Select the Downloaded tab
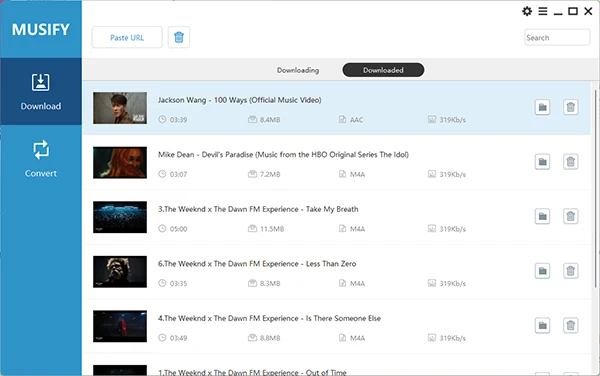Image resolution: width=600 pixels, height=376 pixels. tap(383, 70)
